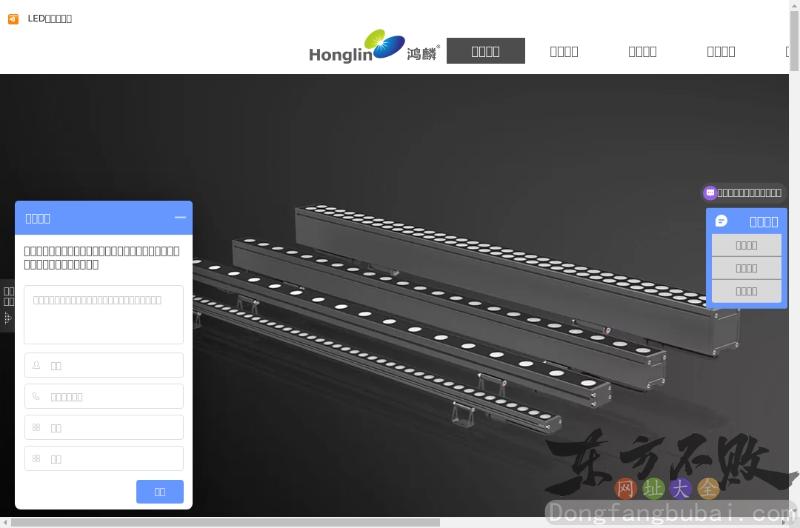Click the dark side tab on left edge
Viewport: 800px width, 528px height.
(7, 305)
